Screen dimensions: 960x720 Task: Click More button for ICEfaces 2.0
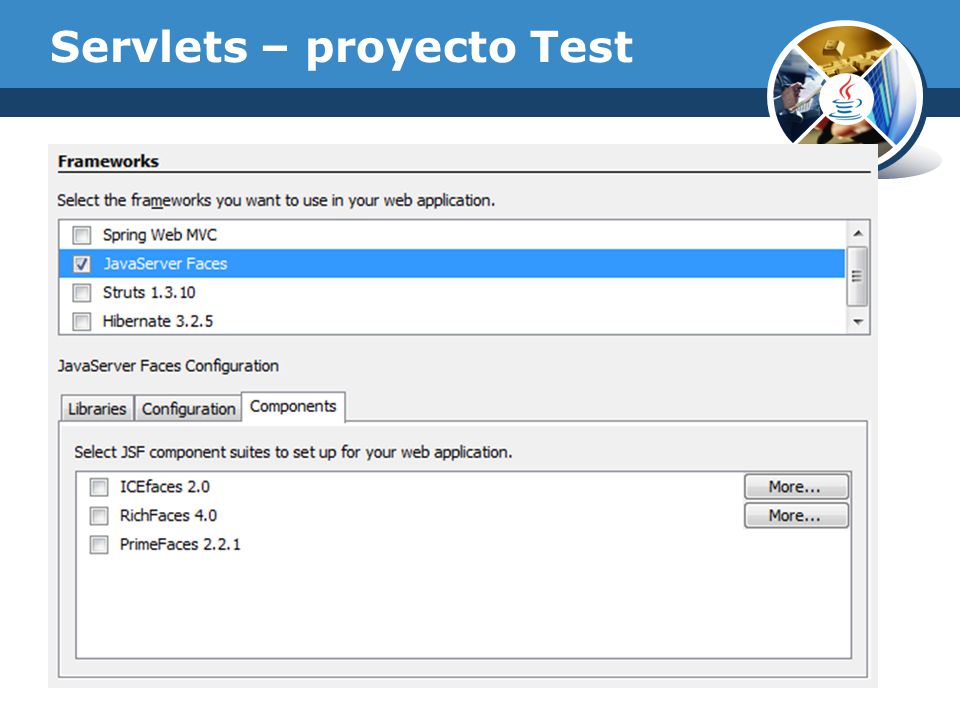click(797, 487)
